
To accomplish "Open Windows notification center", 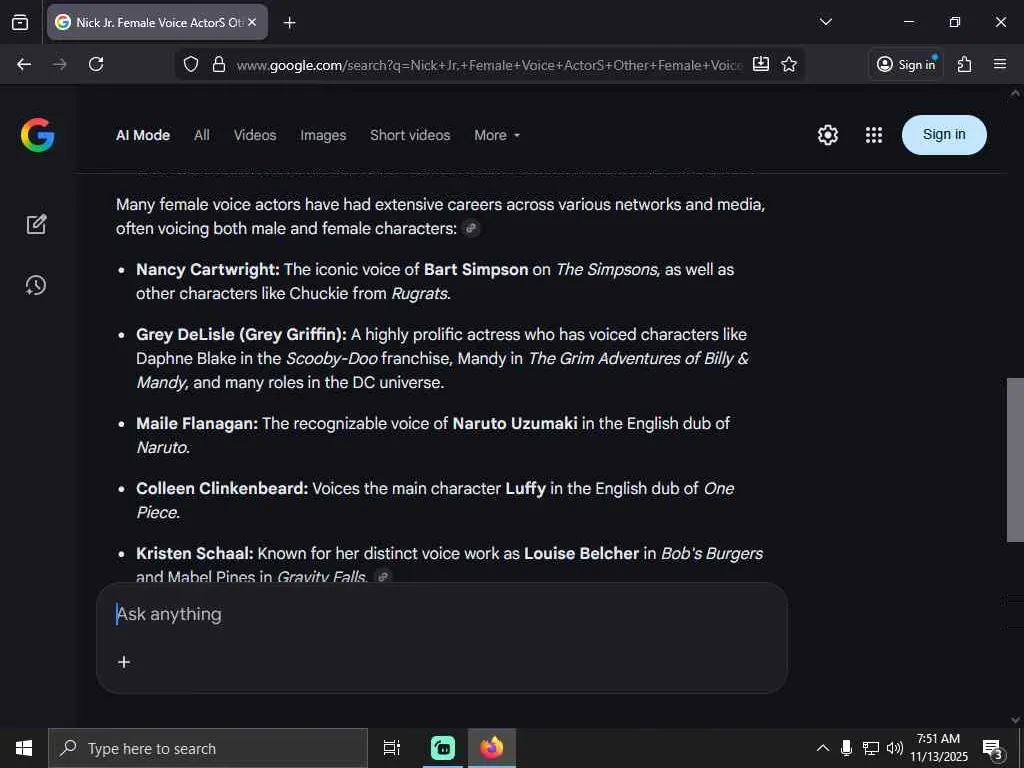I will [x=992, y=748].
